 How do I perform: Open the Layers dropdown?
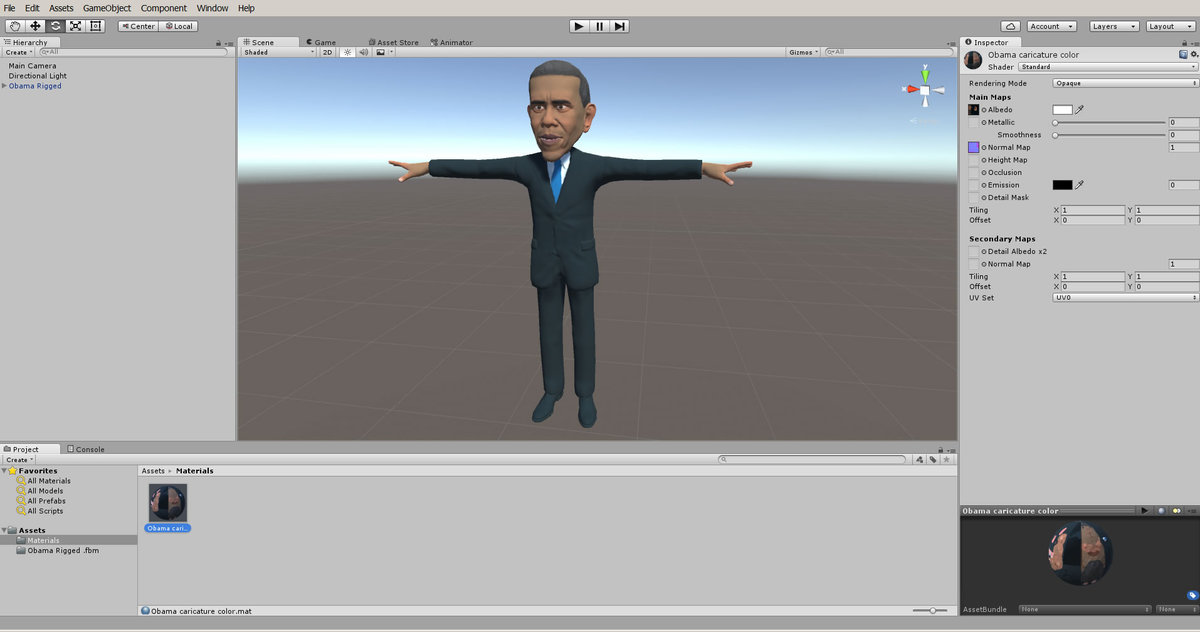[1113, 26]
